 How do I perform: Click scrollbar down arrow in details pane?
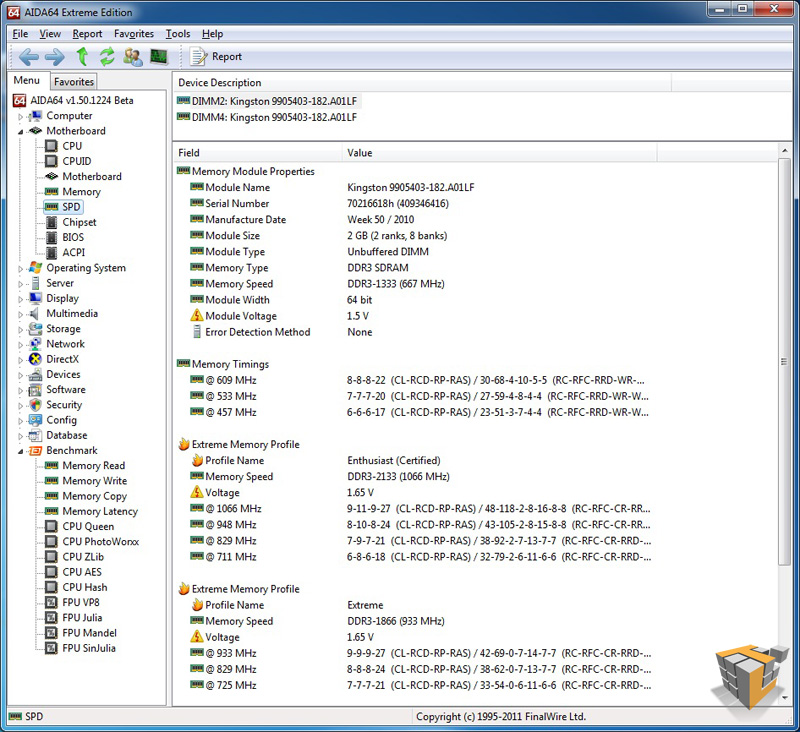tap(785, 697)
